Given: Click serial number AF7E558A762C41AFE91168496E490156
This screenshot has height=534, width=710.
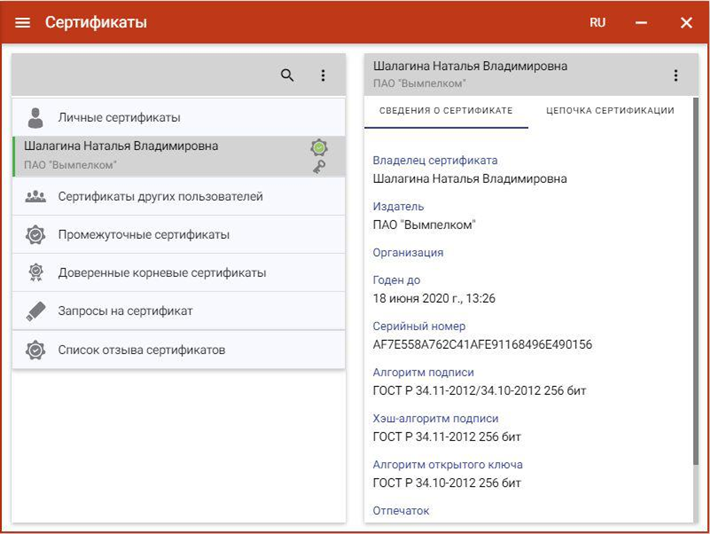Looking at the screenshot, I should click(x=482, y=345).
